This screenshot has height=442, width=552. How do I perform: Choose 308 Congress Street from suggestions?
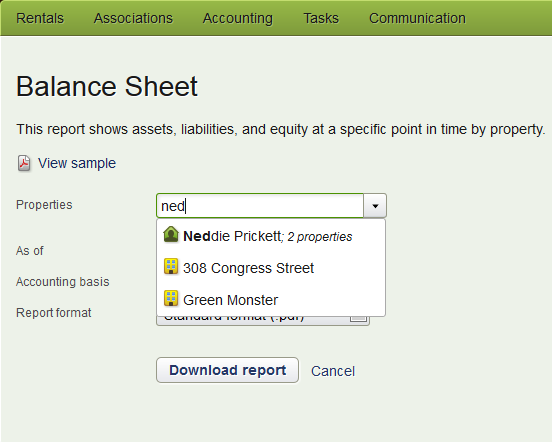tap(271, 268)
